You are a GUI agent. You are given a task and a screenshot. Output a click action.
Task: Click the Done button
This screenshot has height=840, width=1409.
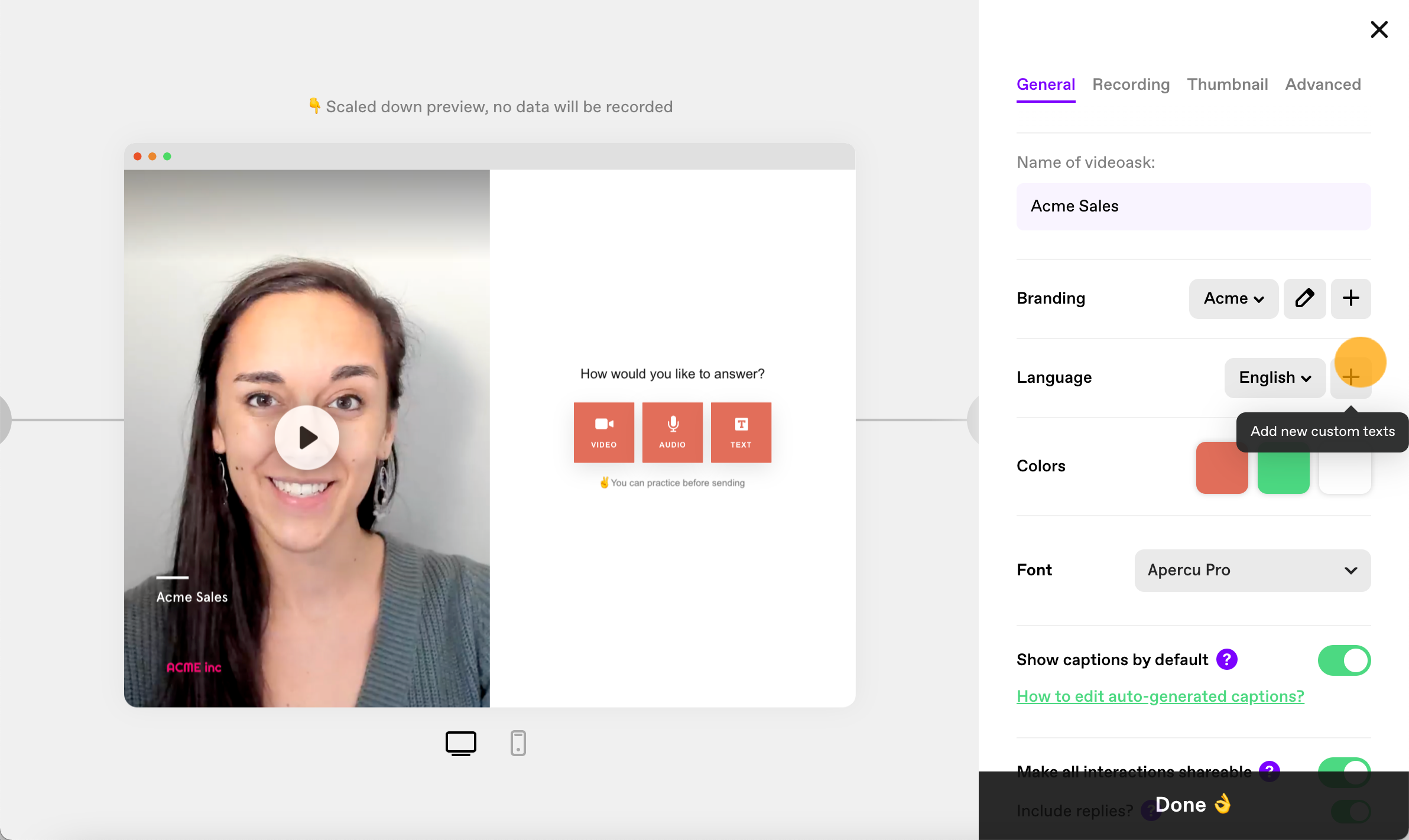pyautogui.click(x=1193, y=805)
